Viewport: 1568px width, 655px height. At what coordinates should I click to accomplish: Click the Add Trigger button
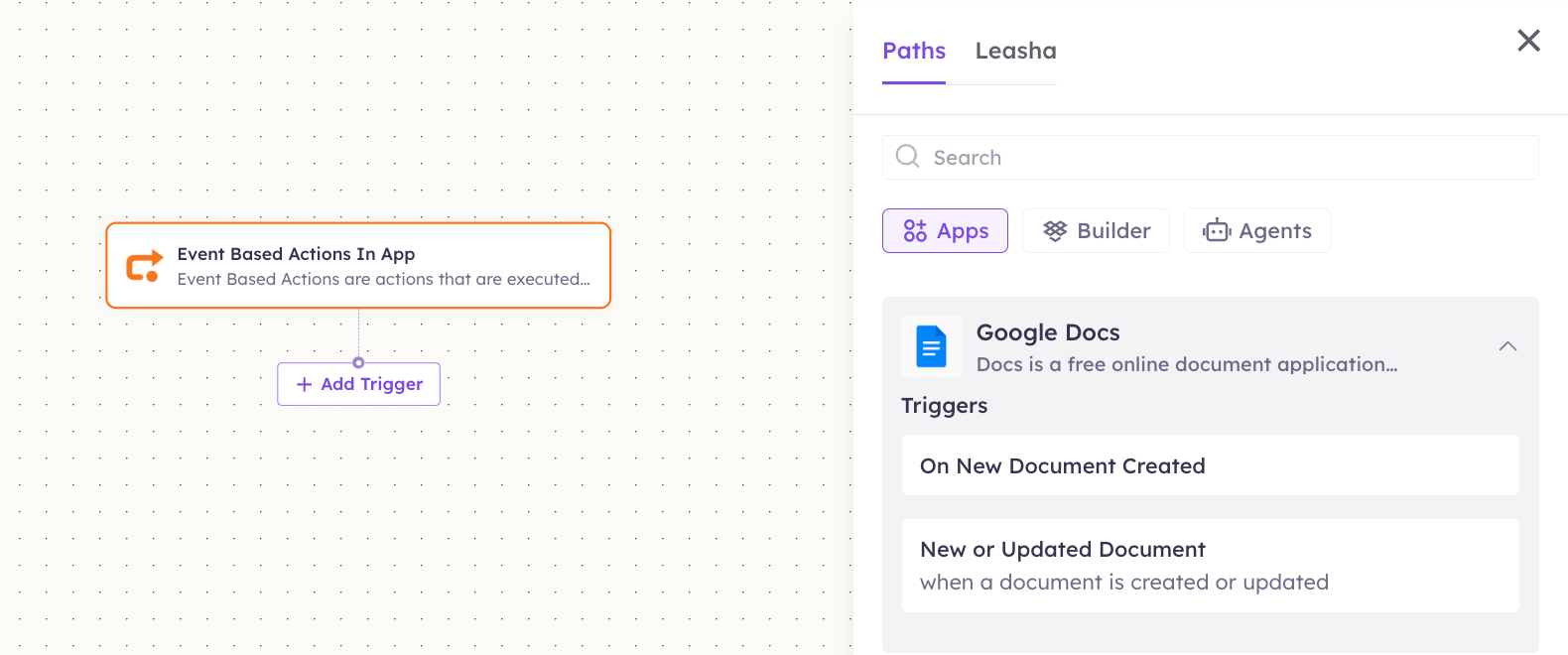point(358,384)
